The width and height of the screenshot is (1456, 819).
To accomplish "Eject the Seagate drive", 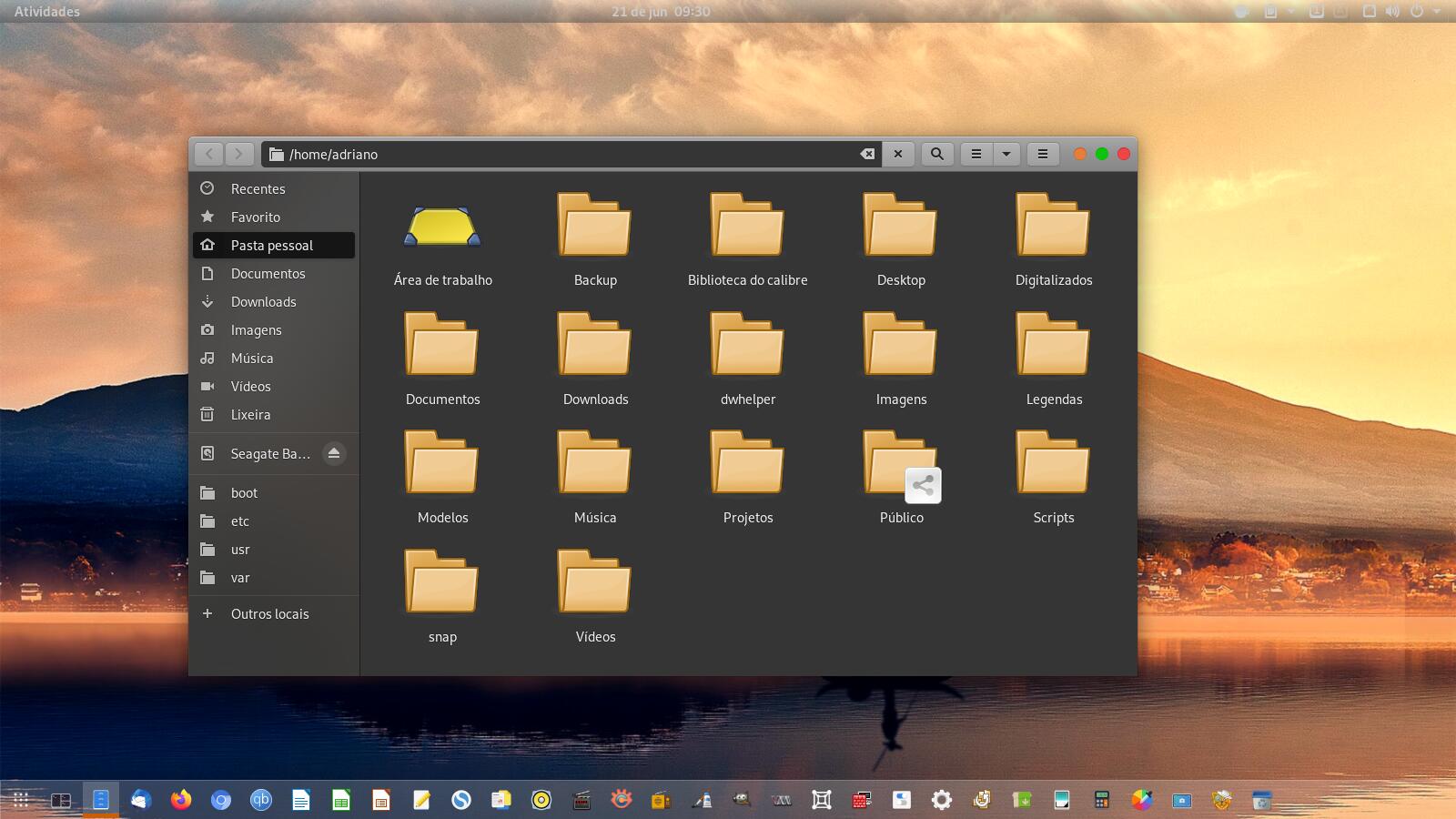I will (x=334, y=453).
